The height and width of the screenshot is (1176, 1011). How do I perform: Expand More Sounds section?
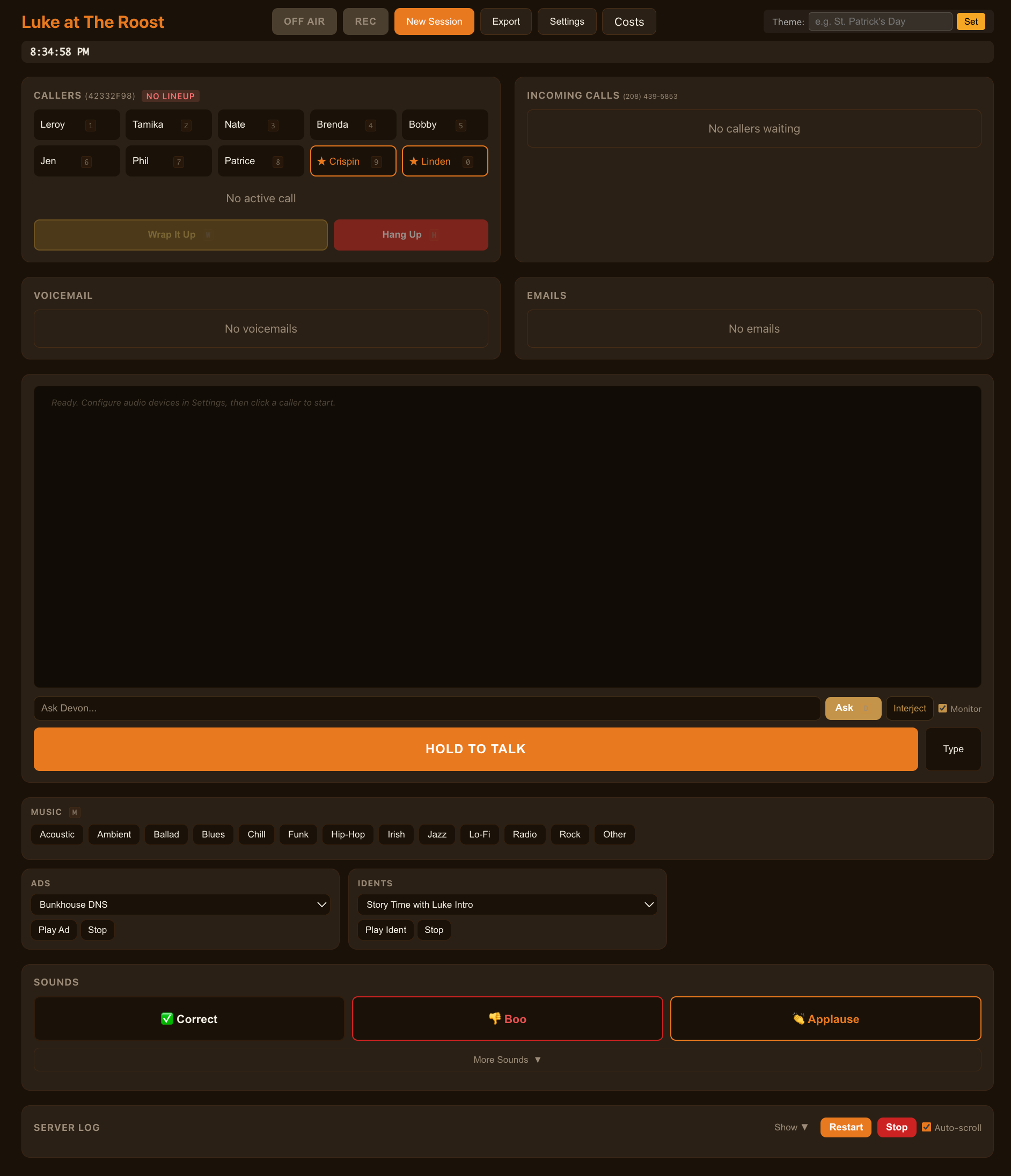[x=507, y=1060]
